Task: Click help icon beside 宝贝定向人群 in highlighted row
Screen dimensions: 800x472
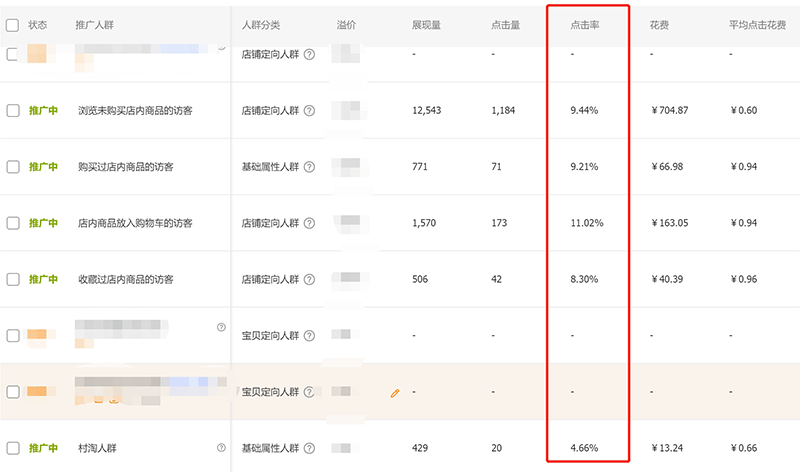Action: pos(309,392)
